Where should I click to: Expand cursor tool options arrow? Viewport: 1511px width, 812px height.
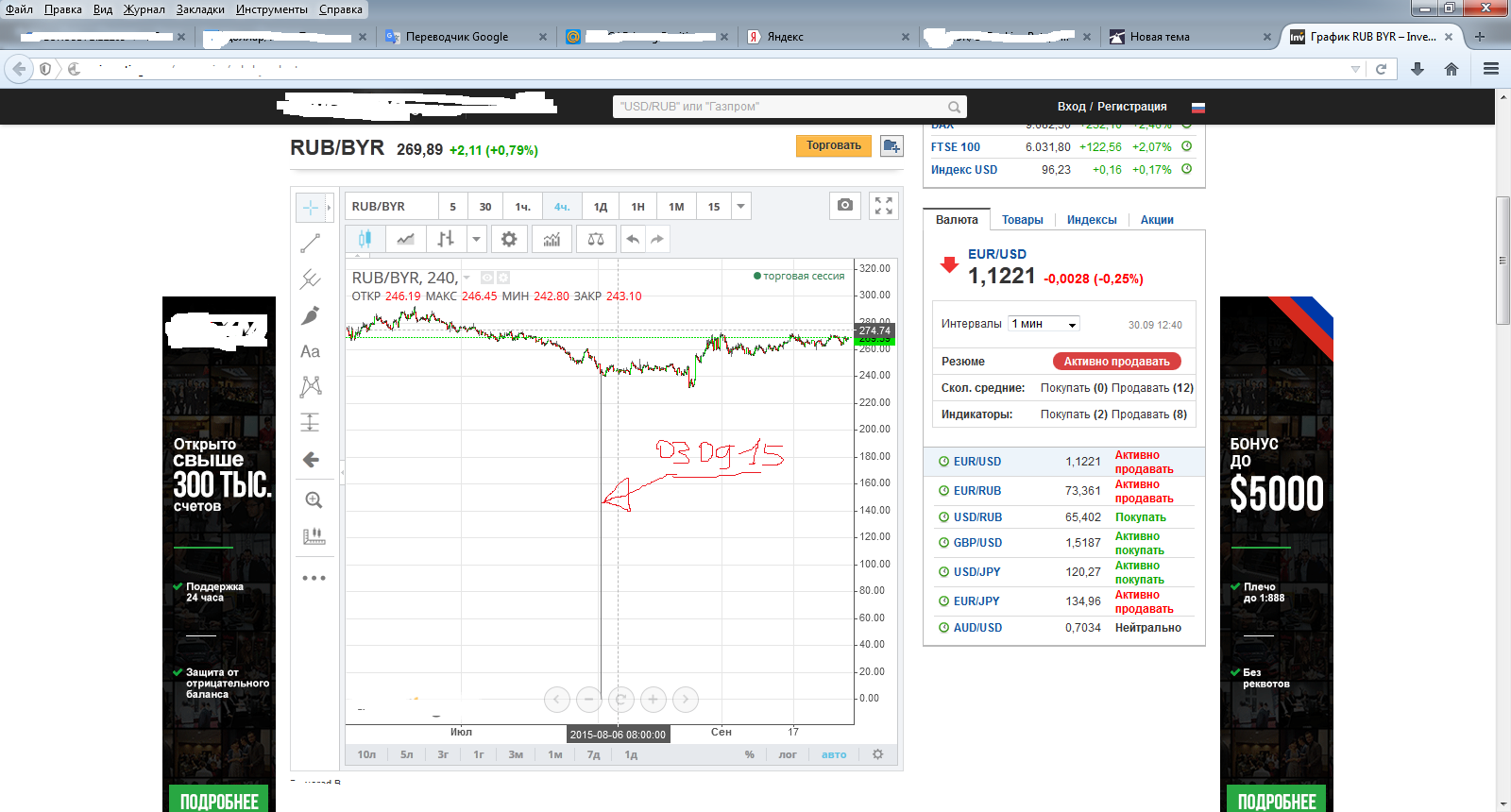(329, 207)
